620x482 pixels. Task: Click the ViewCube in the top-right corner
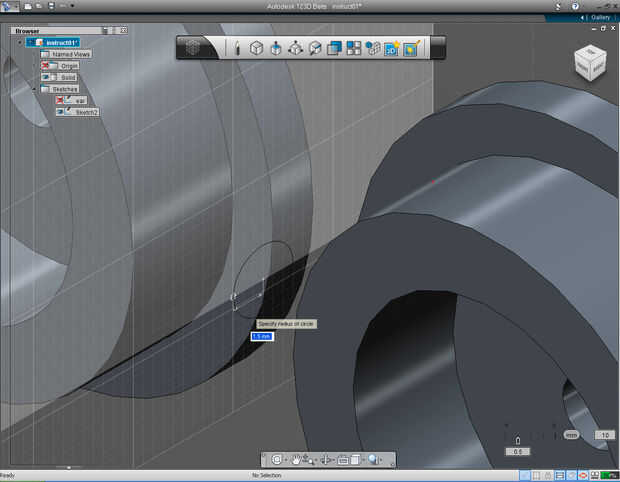(x=588, y=64)
